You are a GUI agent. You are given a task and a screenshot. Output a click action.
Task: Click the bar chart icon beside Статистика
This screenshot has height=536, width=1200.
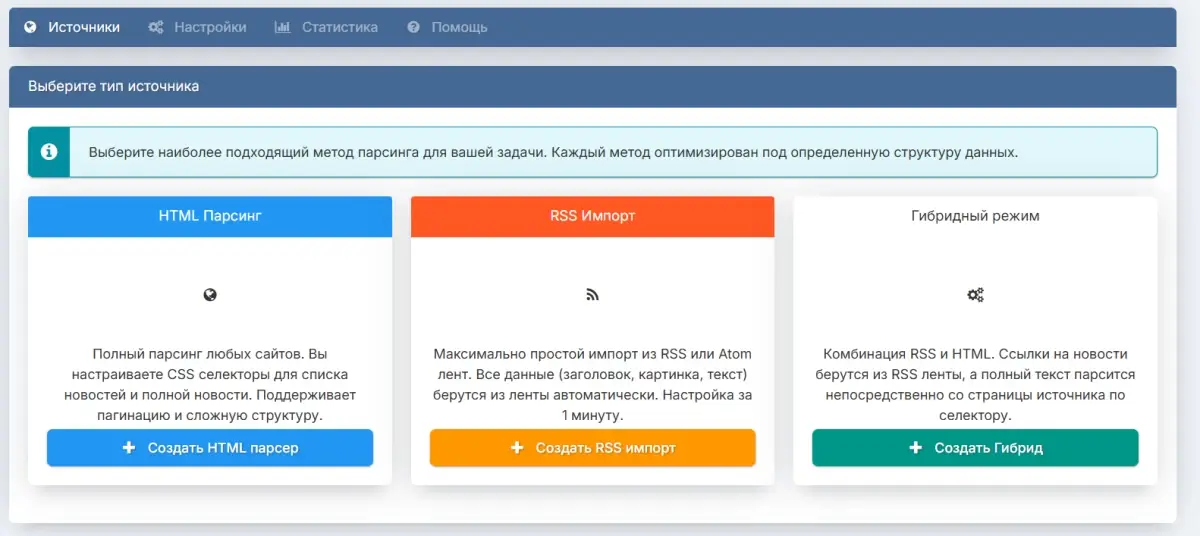click(x=282, y=27)
